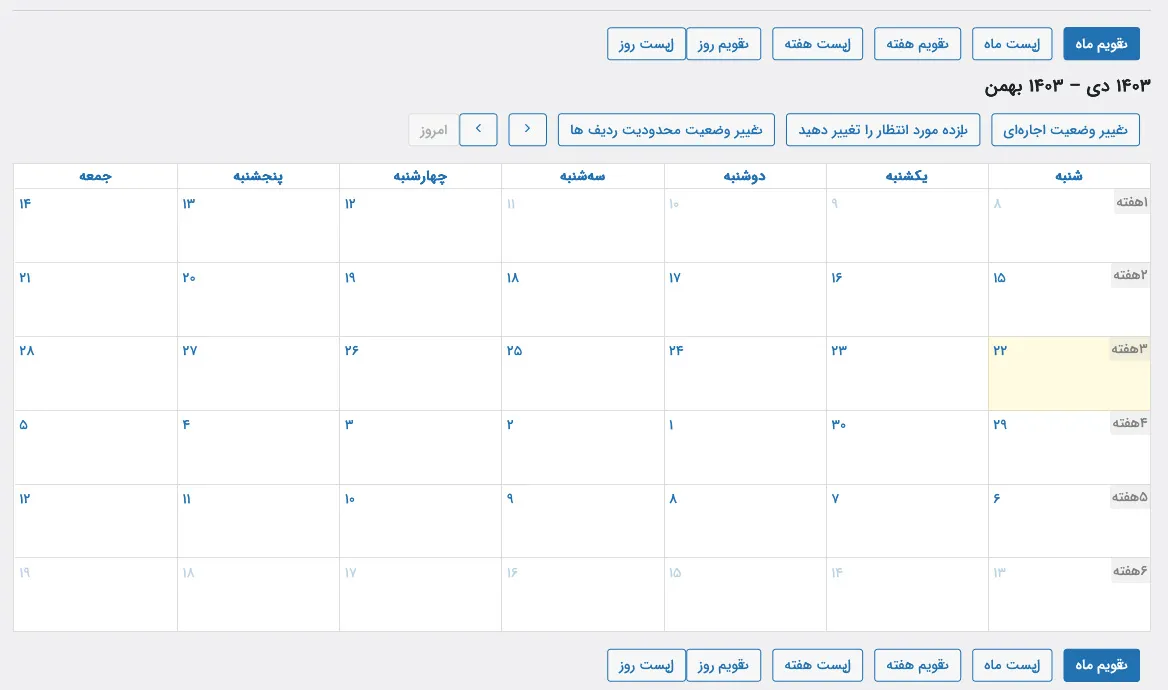Select the هفته۶ week label

point(1130,571)
